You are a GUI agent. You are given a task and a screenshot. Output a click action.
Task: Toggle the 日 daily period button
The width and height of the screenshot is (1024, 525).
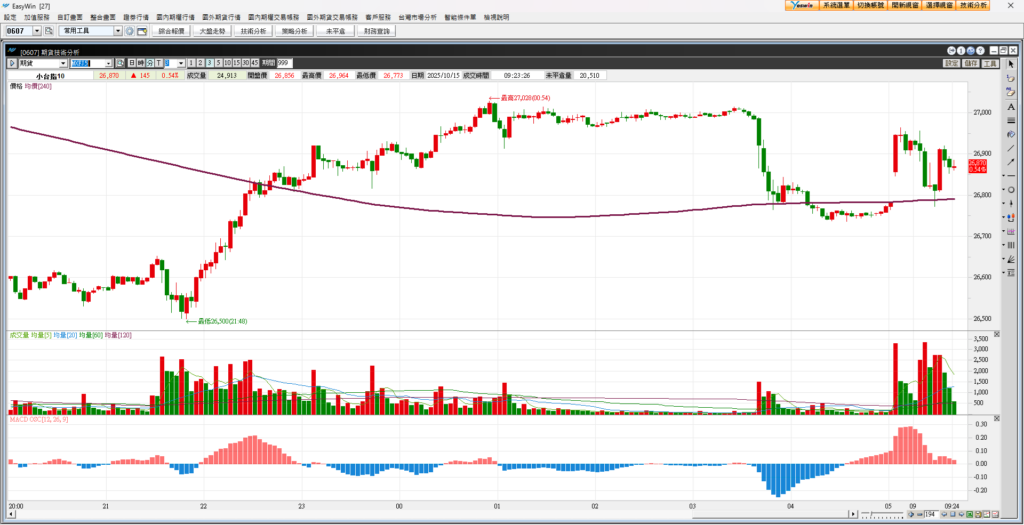(x=130, y=63)
